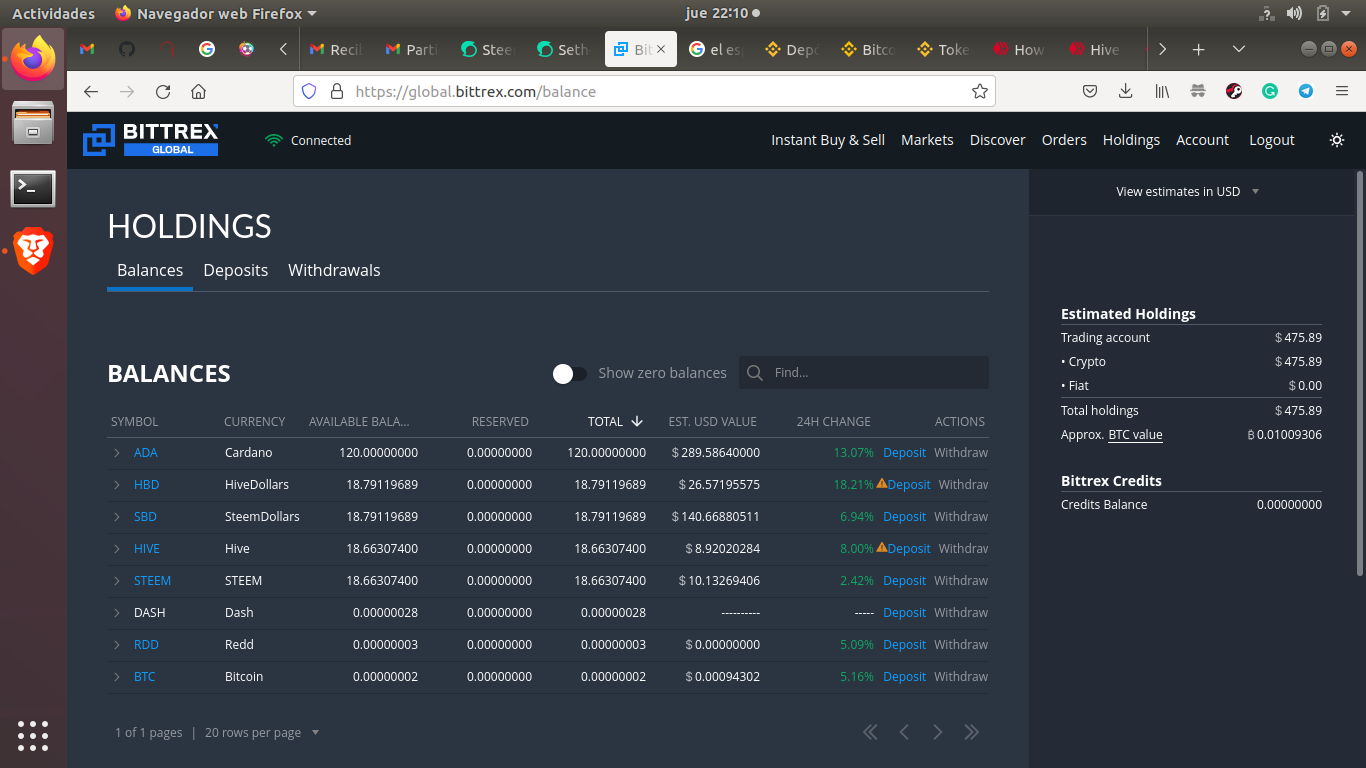Viewport: 1366px width, 768px height.
Task: Click the HBD deposit warning triangle icon
Action: click(x=882, y=483)
